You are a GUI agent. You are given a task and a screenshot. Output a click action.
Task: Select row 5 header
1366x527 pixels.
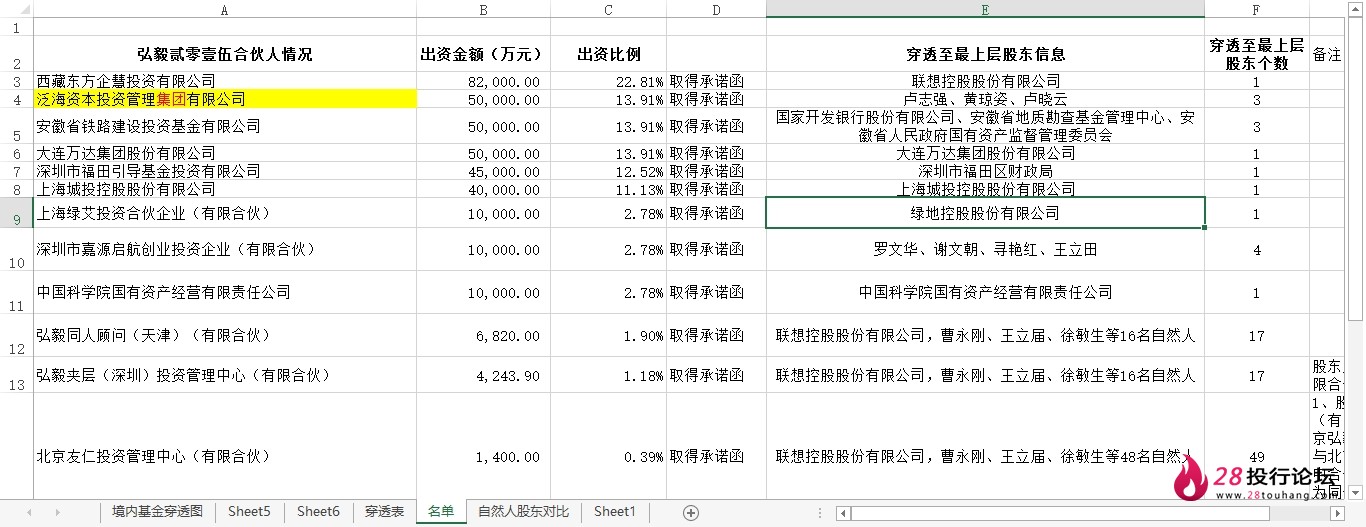pos(16,126)
